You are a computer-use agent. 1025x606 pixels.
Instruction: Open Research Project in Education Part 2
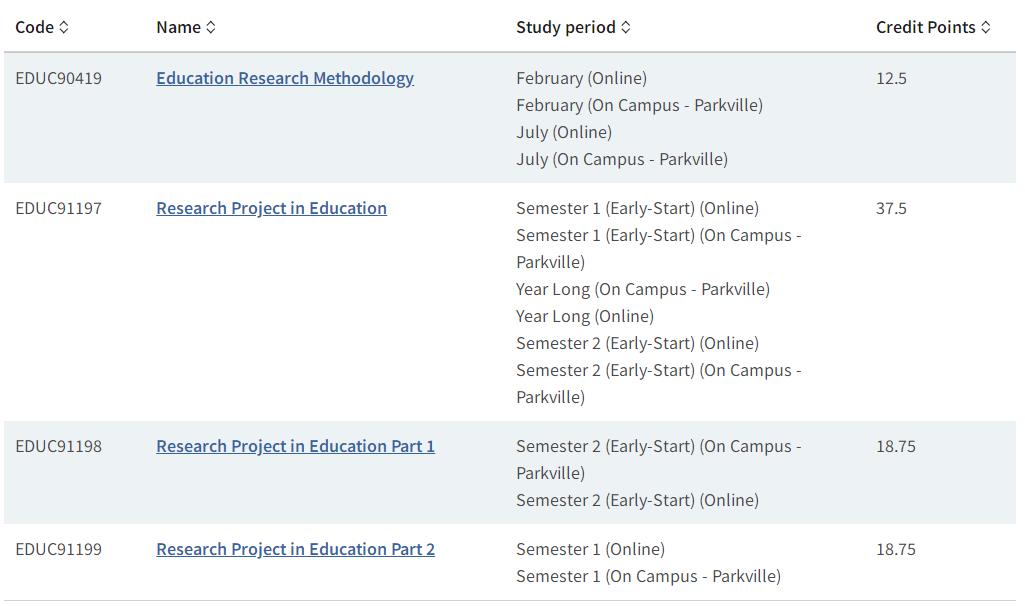coord(295,549)
